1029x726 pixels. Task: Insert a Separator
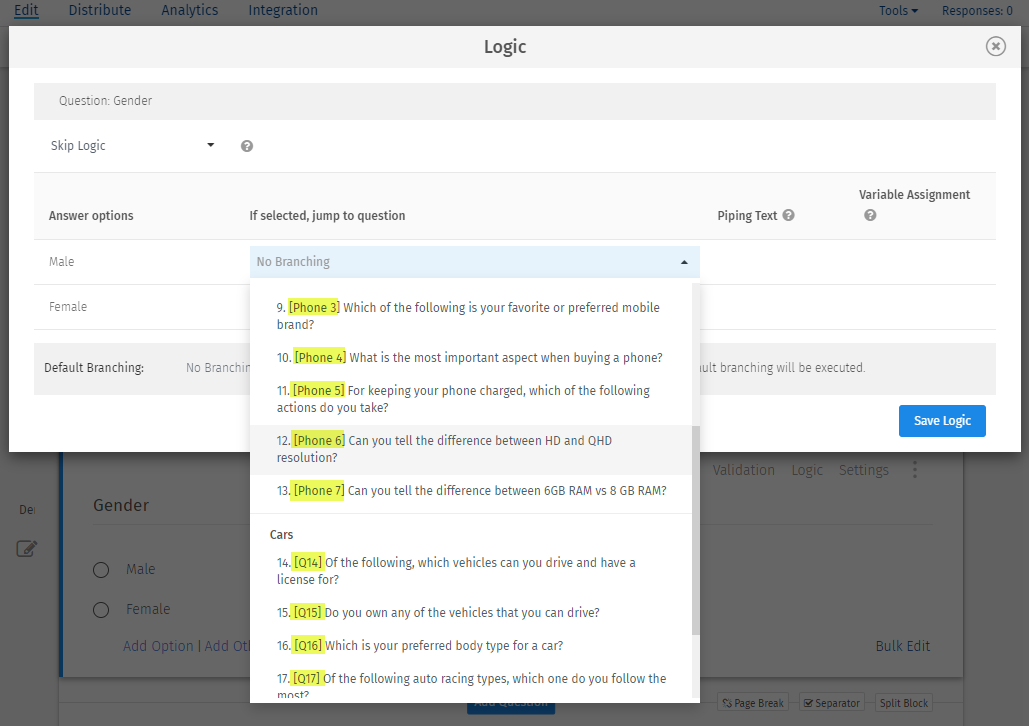[x=831, y=703]
